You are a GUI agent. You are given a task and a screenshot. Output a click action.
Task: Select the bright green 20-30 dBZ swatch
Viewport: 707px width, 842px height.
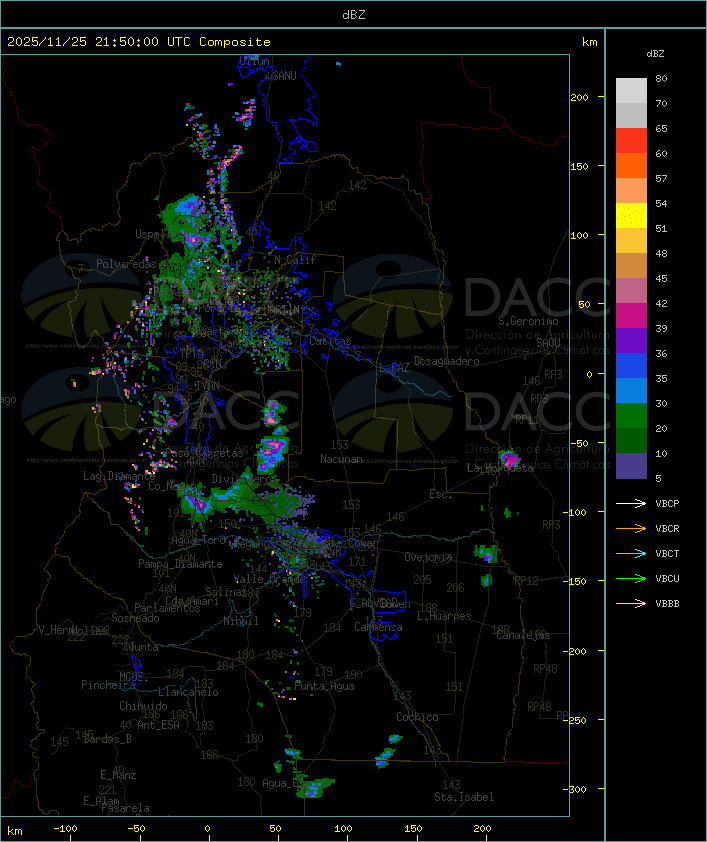pos(631,416)
